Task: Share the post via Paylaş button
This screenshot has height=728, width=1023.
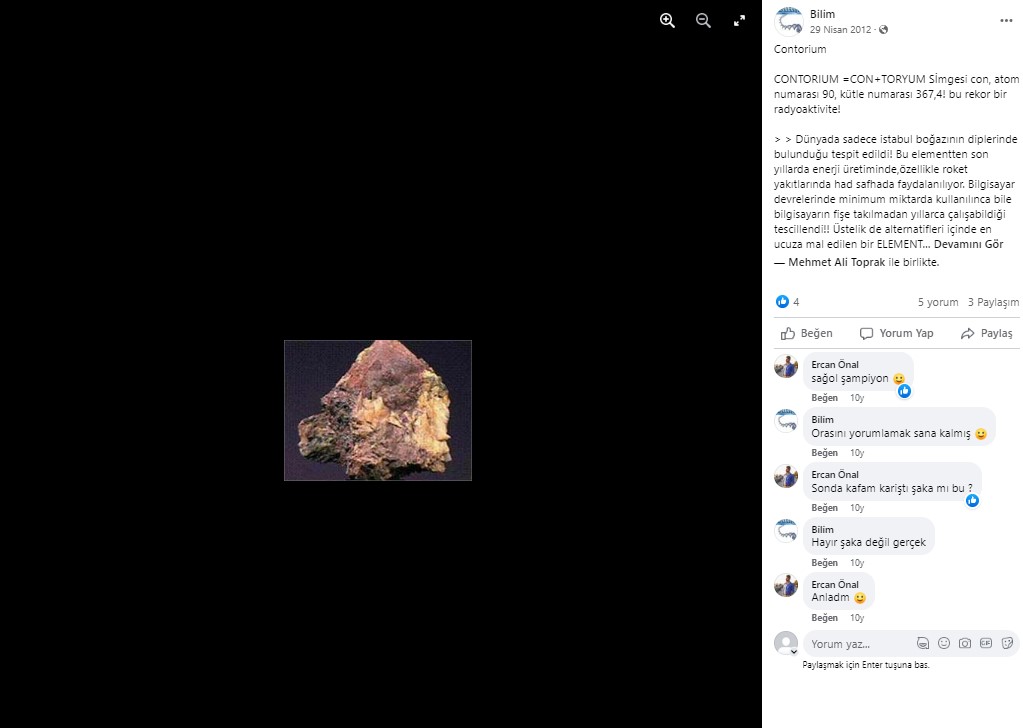Action: click(x=986, y=333)
